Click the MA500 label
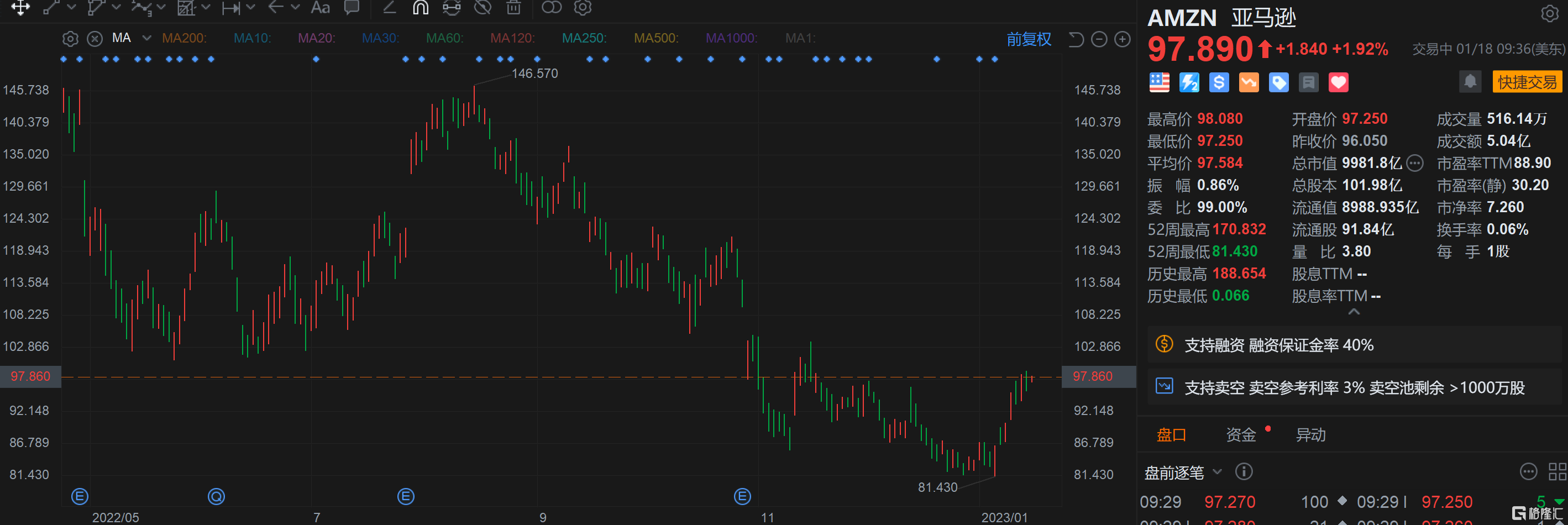Screen dimensions: 1568x525 (655, 38)
